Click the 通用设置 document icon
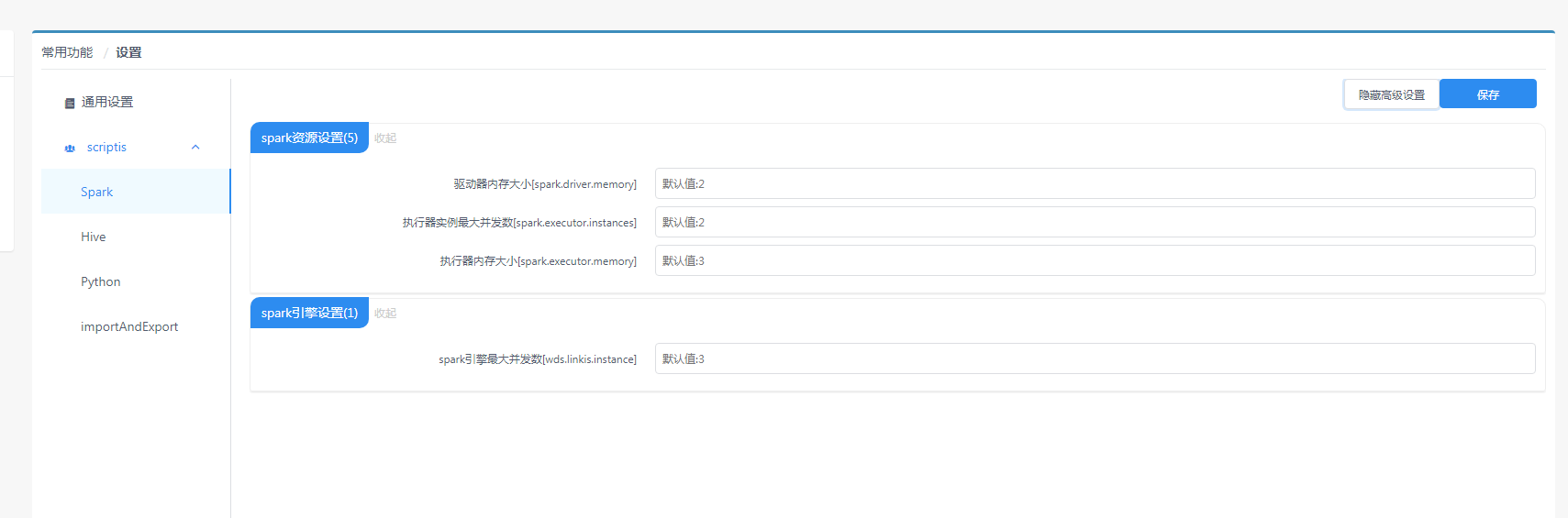This screenshot has height=518, width=1568. (70, 104)
